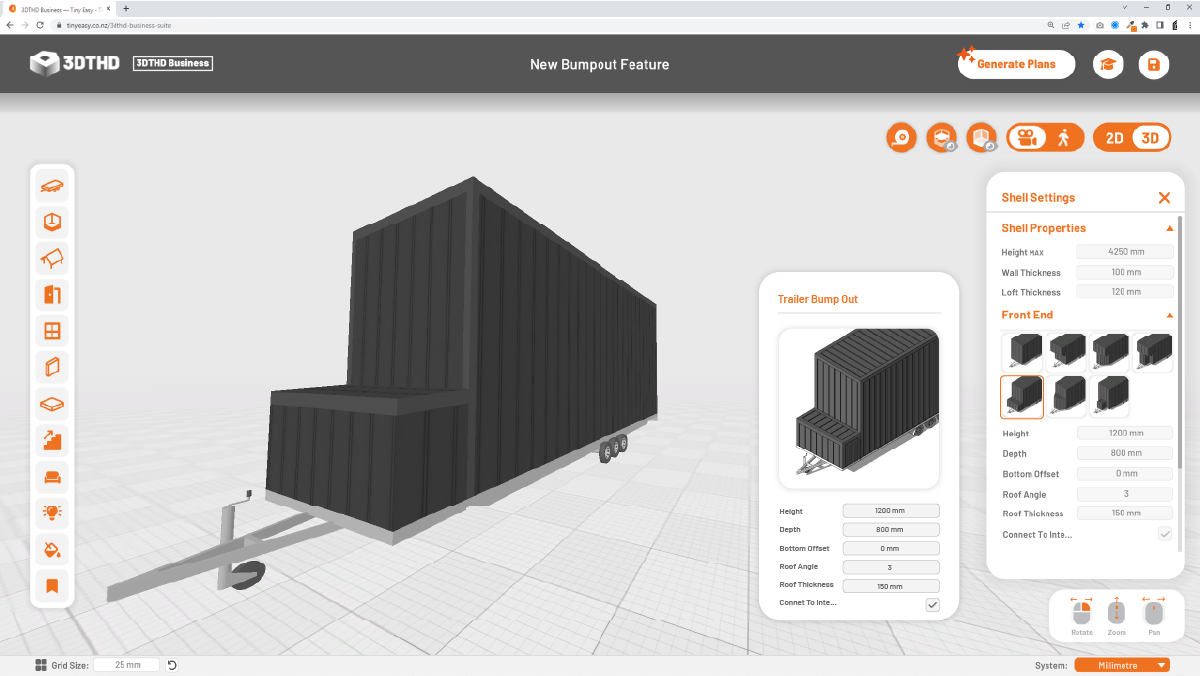The width and height of the screenshot is (1200, 676).
Task: Click Bottom Offset field in Trailer Bump Out card
Action: tap(891, 548)
